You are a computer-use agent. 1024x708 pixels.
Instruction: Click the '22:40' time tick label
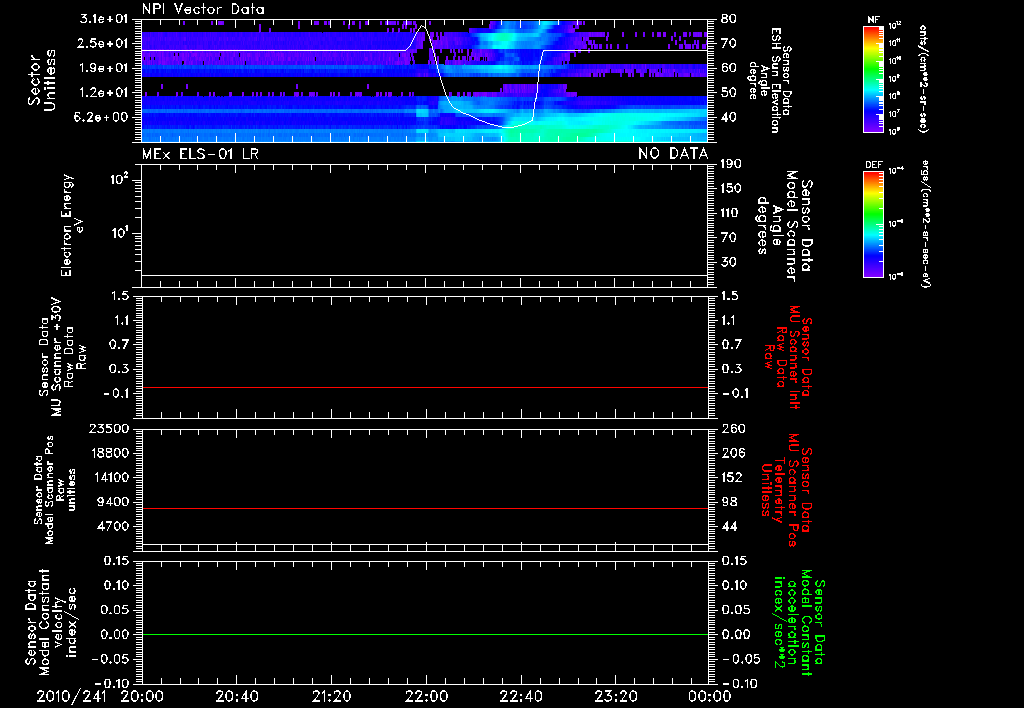click(x=520, y=696)
